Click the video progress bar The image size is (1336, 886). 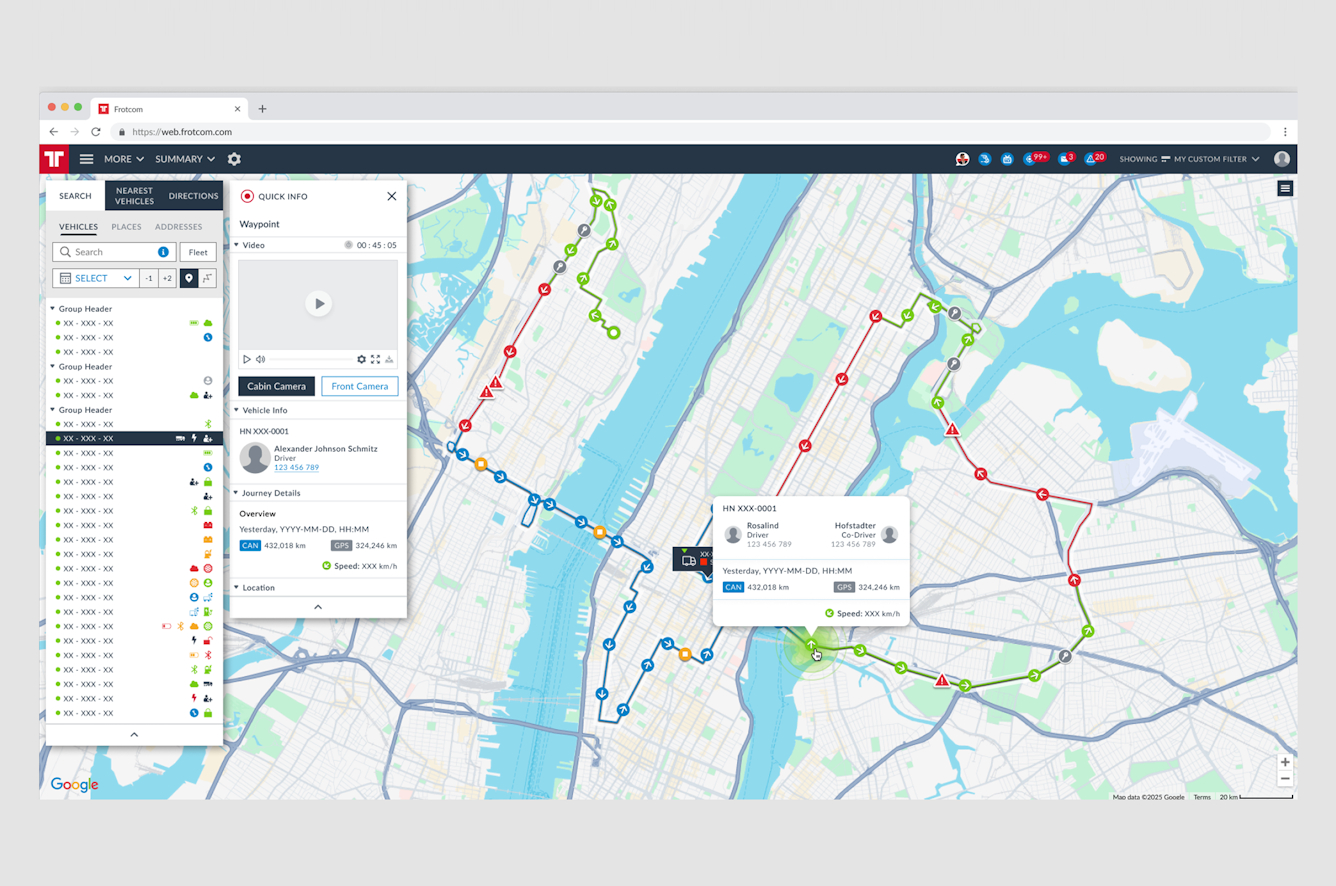[311, 359]
